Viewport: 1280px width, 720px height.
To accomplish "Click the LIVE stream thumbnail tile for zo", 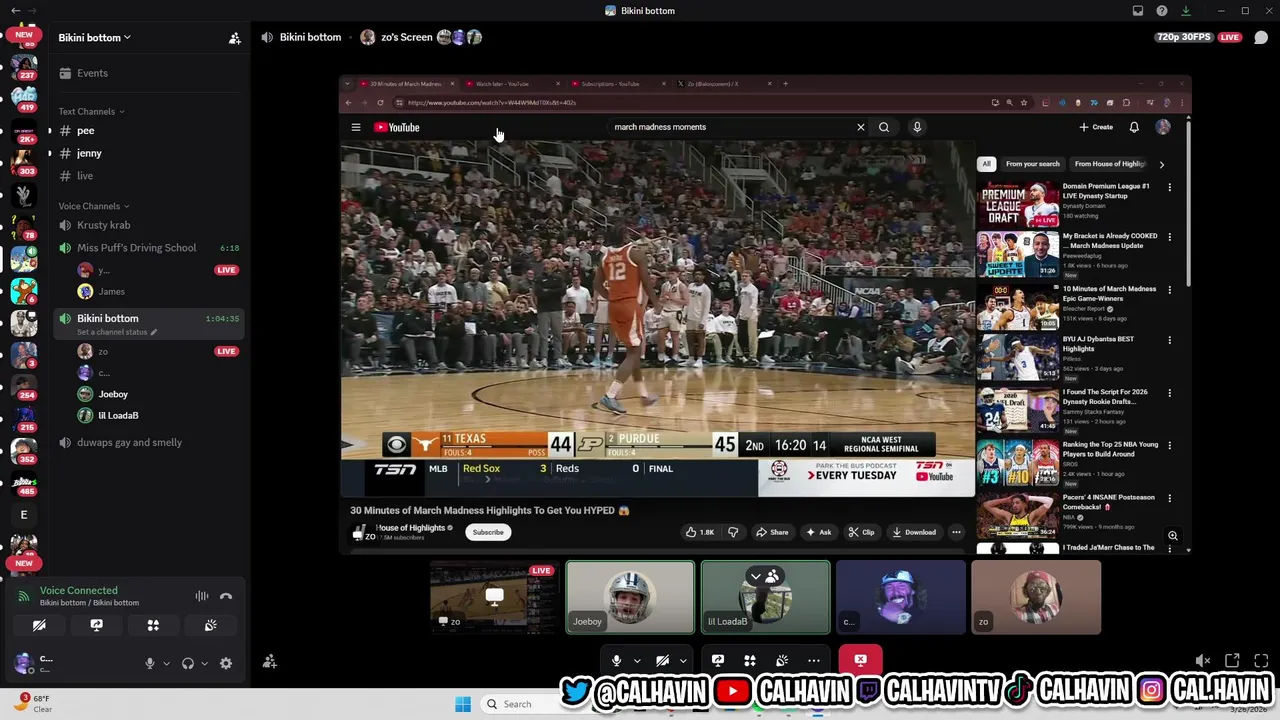I will pos(494,597).
